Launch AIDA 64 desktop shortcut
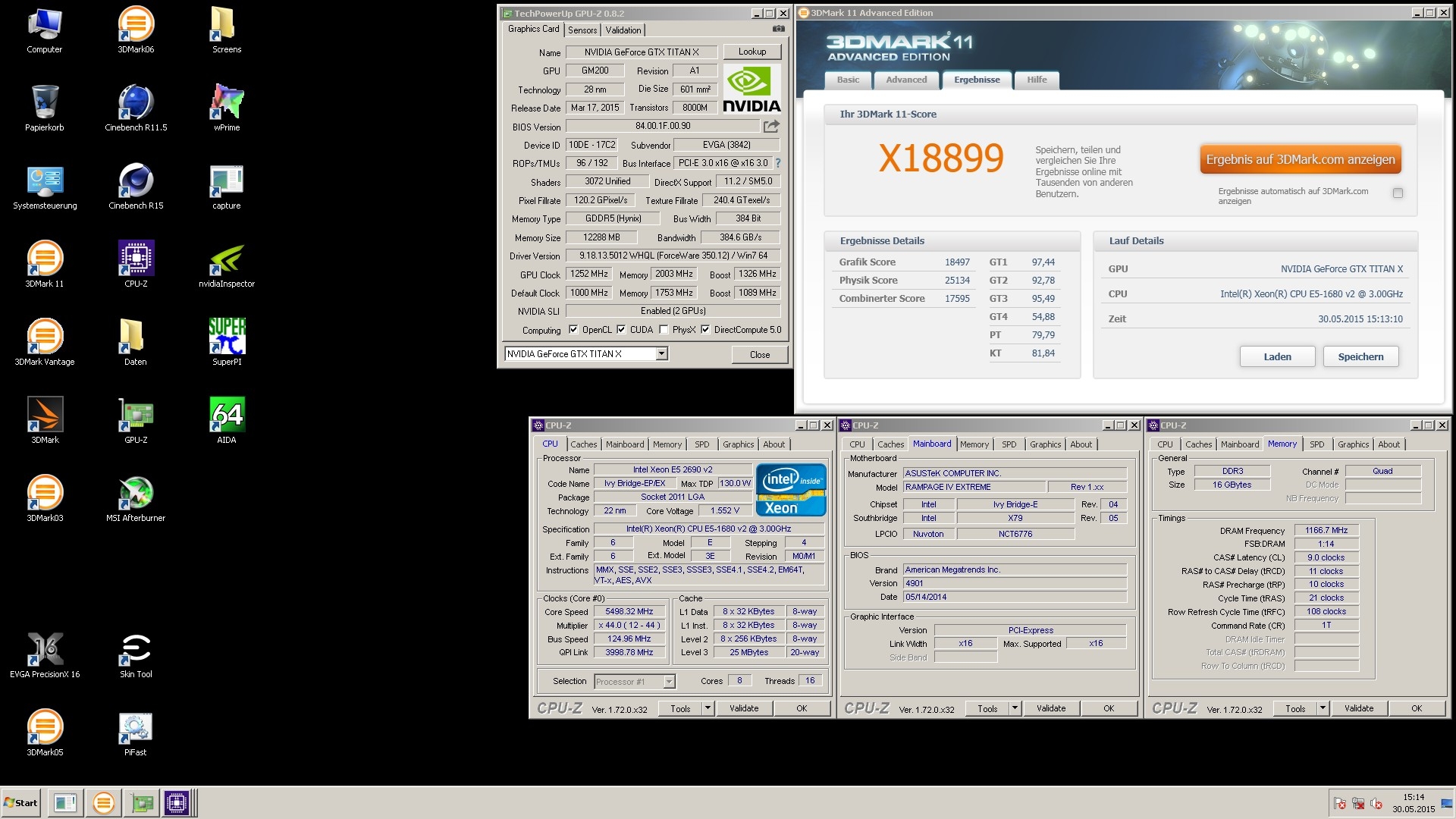The height and width of the screenshot is (819, 1456). pos(227,421)
